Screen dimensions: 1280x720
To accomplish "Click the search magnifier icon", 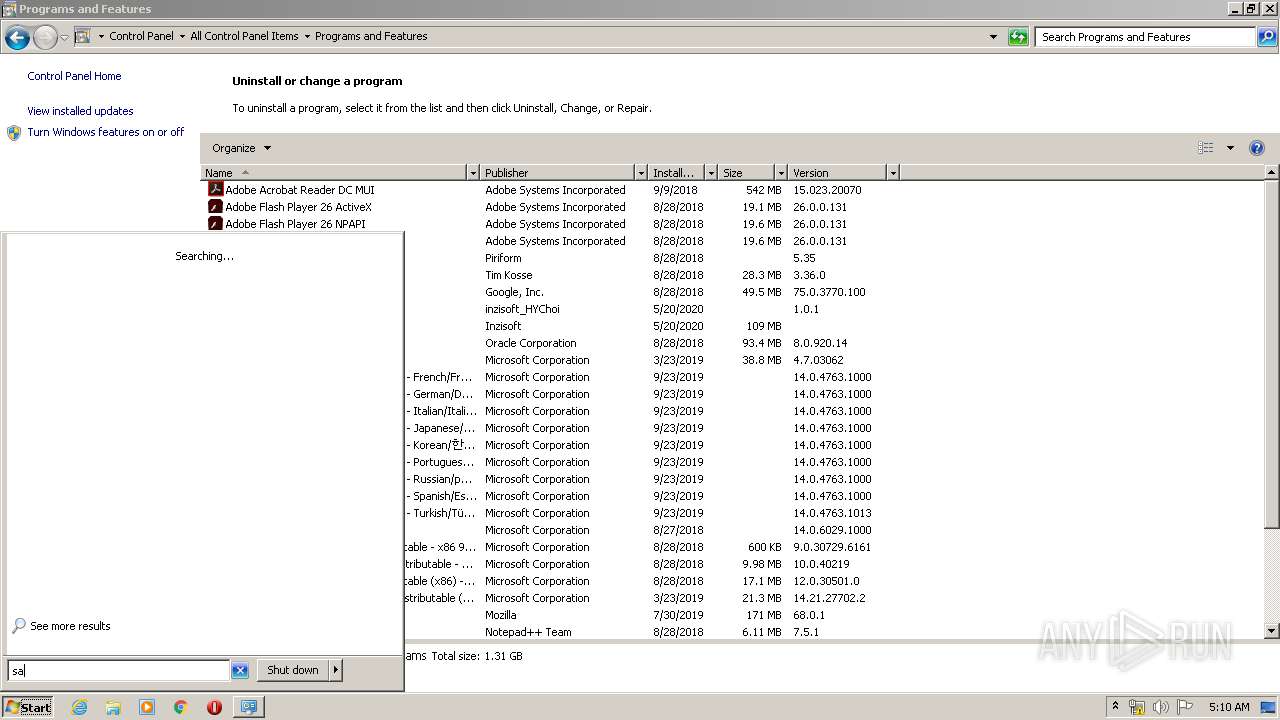I will [x=1266, y=37].
